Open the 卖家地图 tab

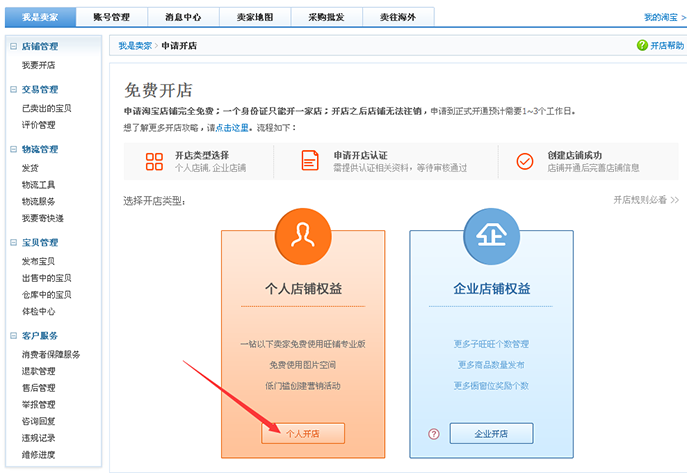[x=255, y=17]
